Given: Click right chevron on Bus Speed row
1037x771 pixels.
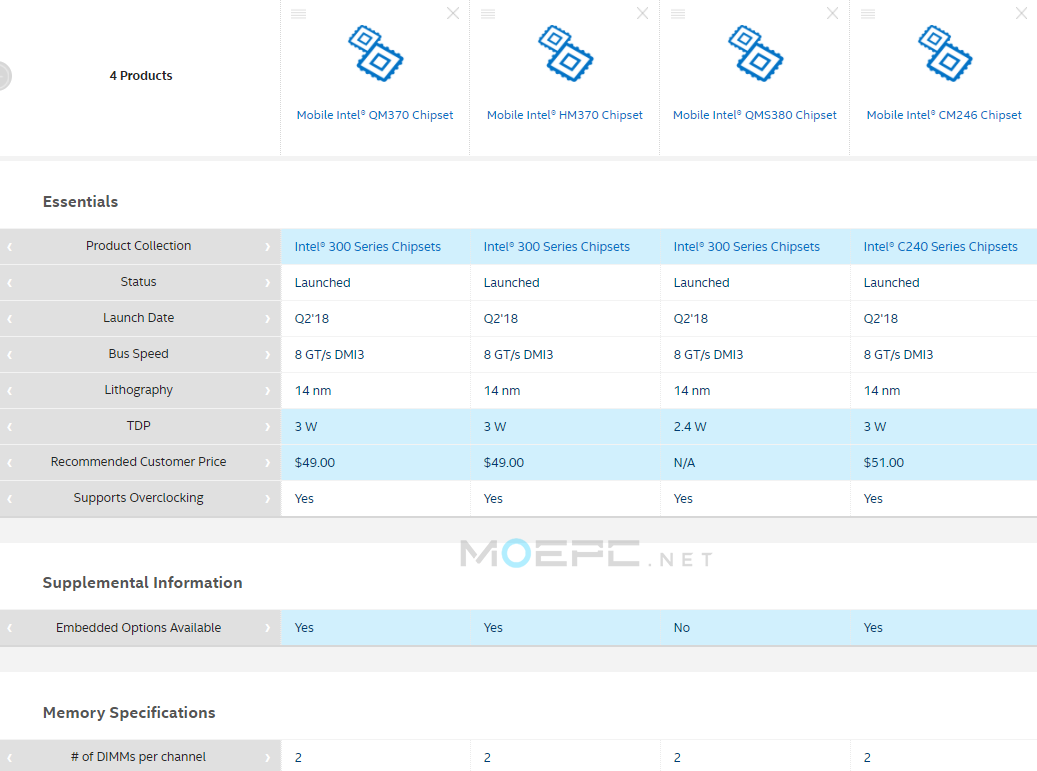Looking at the screenshot, I should (x=267, y=354).
